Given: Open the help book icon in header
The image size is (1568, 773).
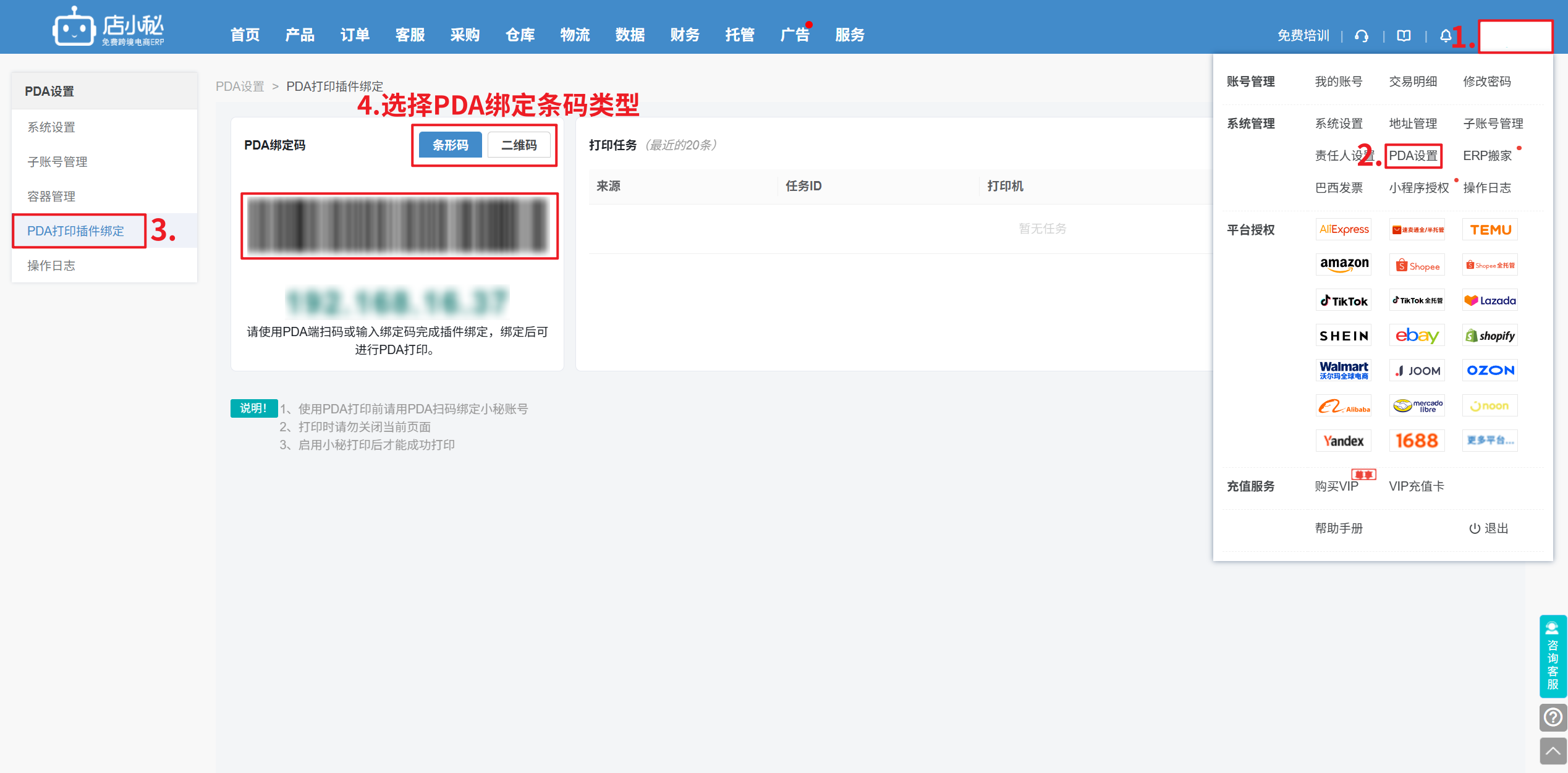Looking at the screenshot, I should click(x=1404, y=36).
